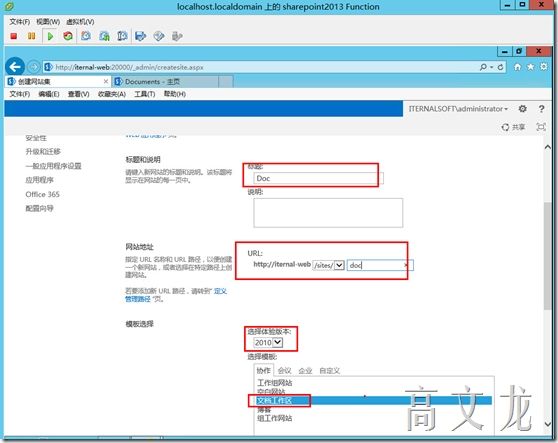Image resolution: width=558 pixels, height=443 pixels.
Task: Select 组工作网站 template
Action: (x=274, y=418)
